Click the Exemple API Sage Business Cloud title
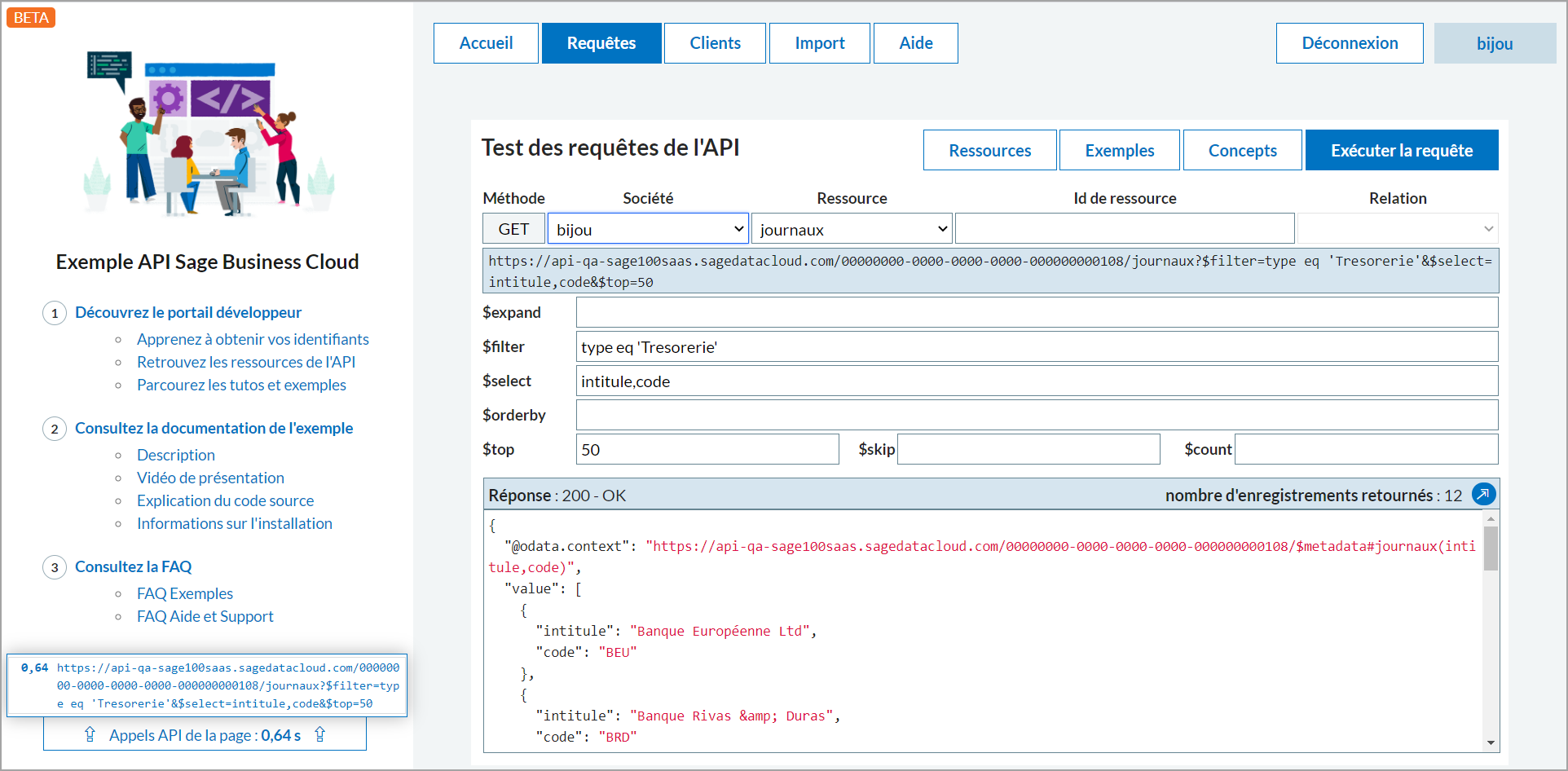The width and height of the screenshot is (1568, 771). (207, 262)
